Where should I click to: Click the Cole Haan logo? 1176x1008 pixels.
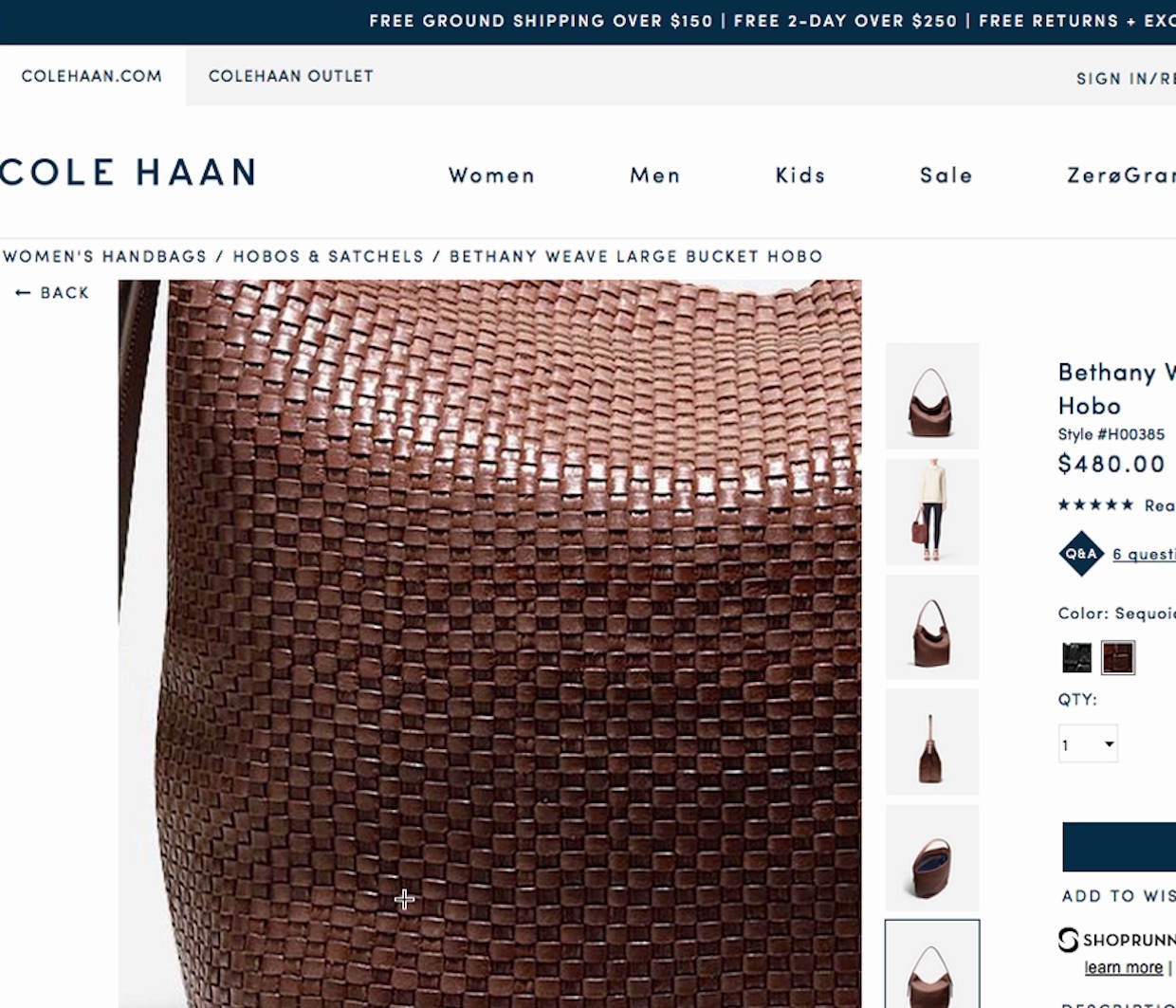click(x=128, y=172)
